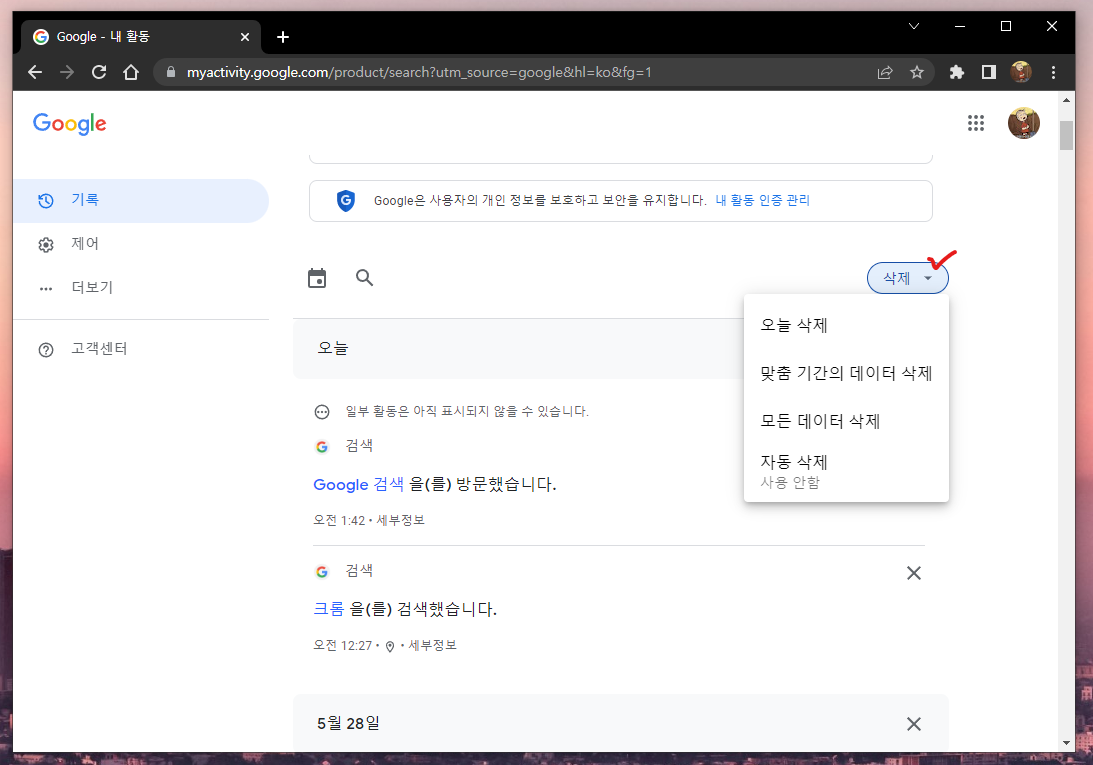Open the 크롬 search term link
1093x765 pixels.
click(x=328, y=609)
